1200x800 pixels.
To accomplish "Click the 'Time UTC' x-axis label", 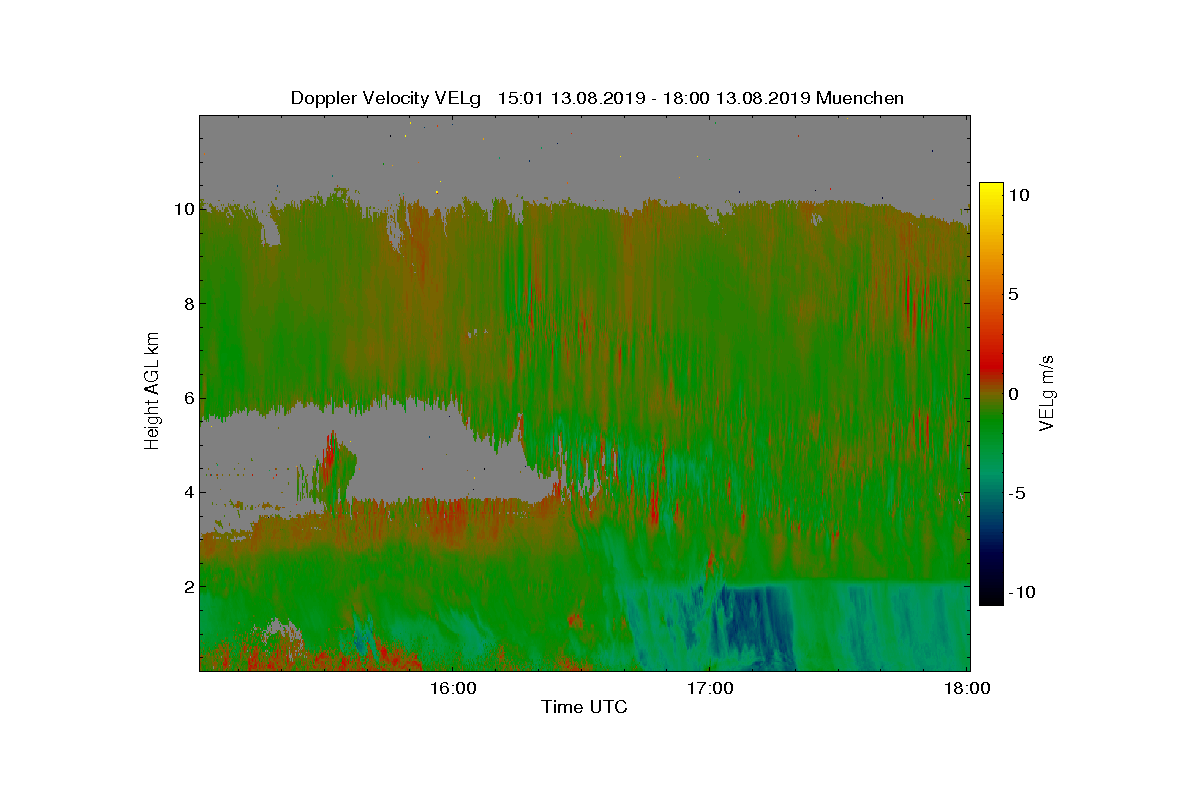I will (x=584, y=708).
